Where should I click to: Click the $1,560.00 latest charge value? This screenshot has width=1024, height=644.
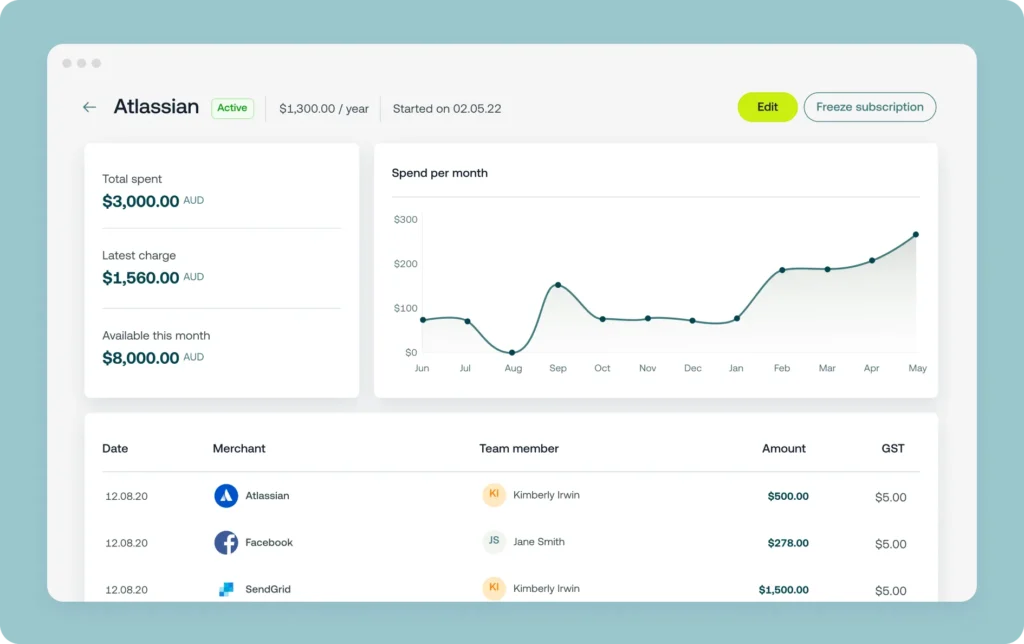140,278
